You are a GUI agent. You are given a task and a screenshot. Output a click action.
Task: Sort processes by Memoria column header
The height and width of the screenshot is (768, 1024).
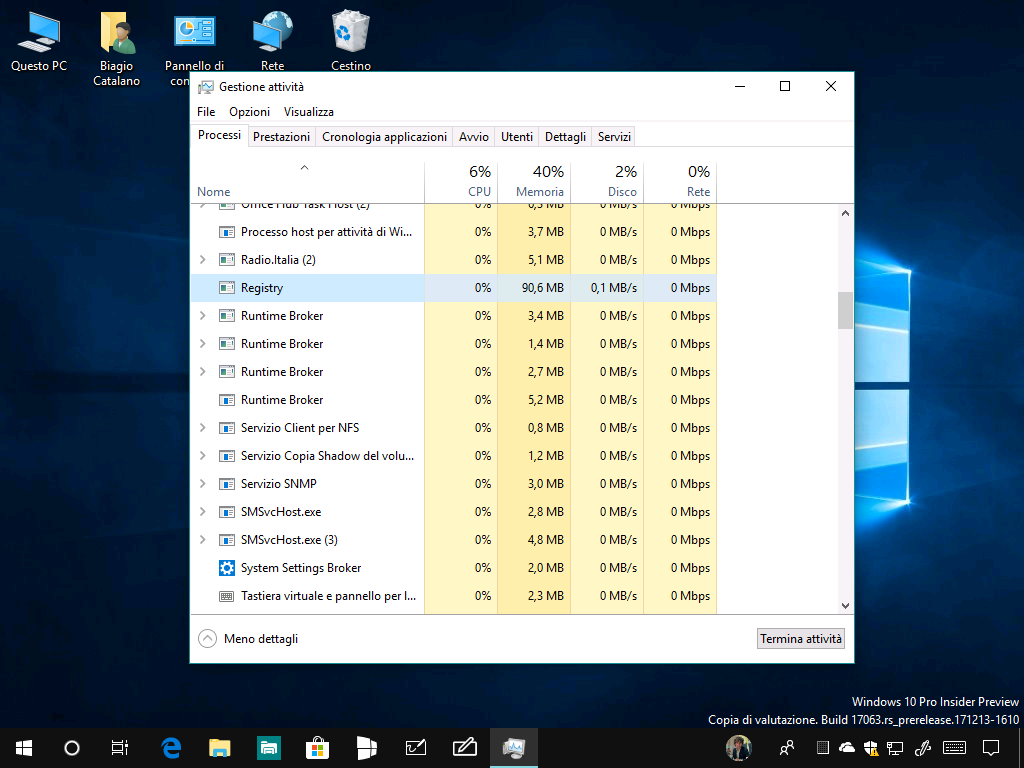(534, 182)
